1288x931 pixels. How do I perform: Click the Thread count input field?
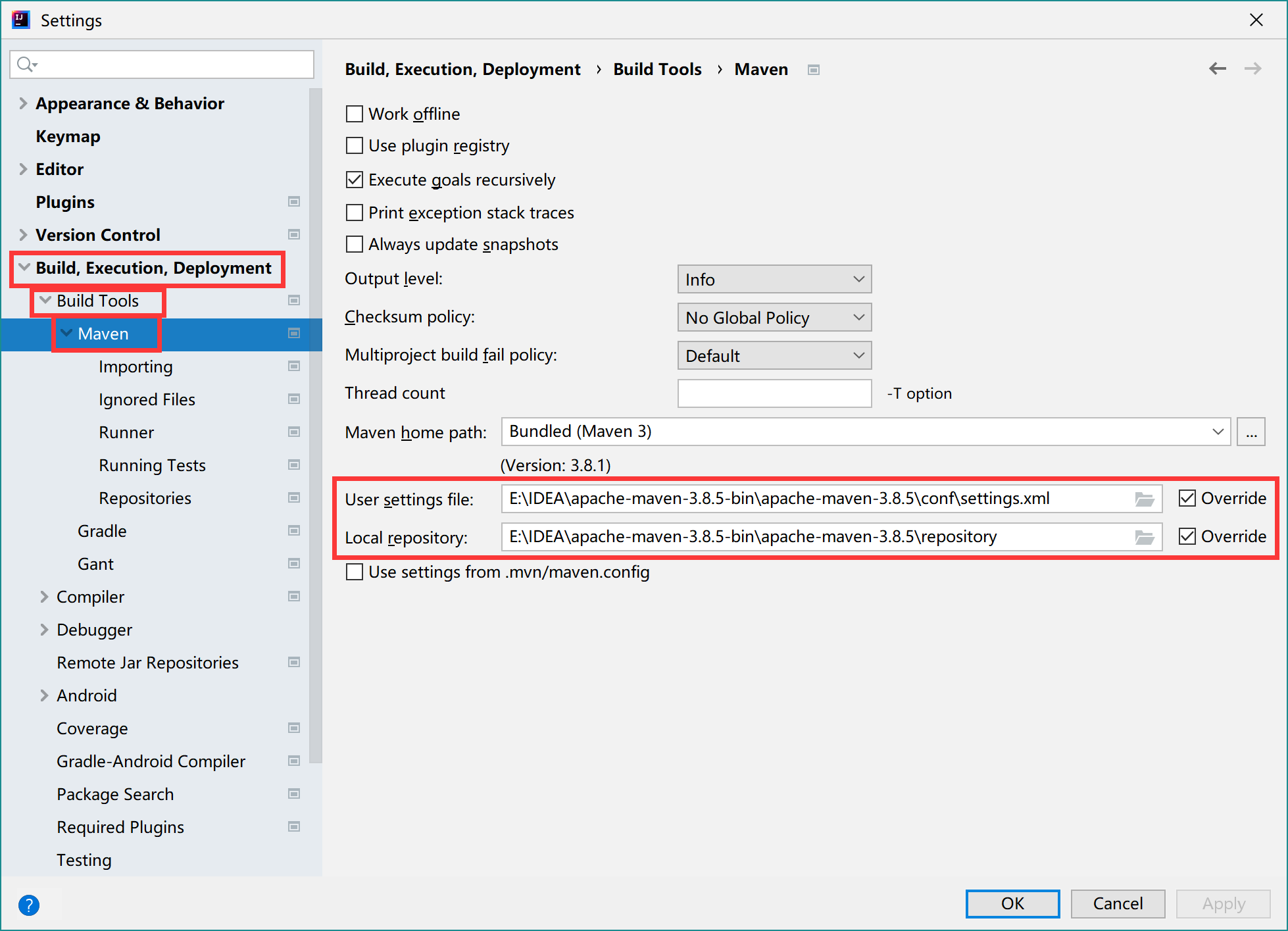[x=774, y=393]
